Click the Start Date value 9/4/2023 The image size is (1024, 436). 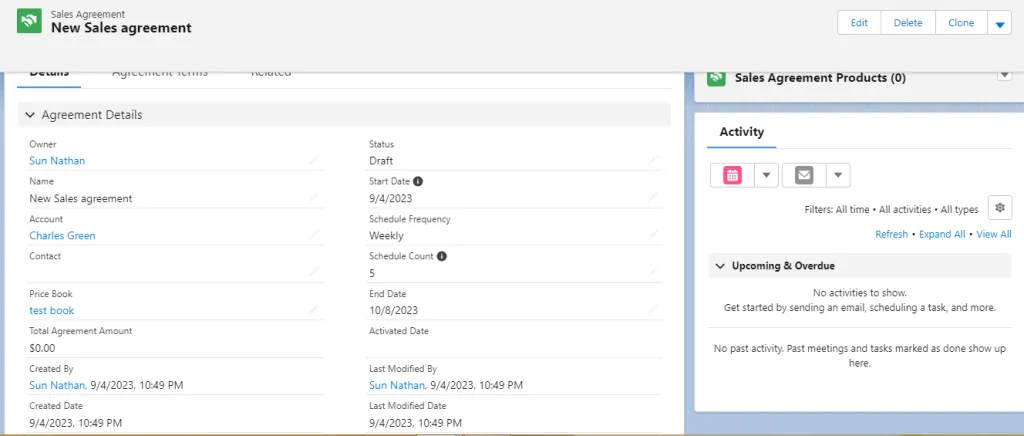coord(391,198)
